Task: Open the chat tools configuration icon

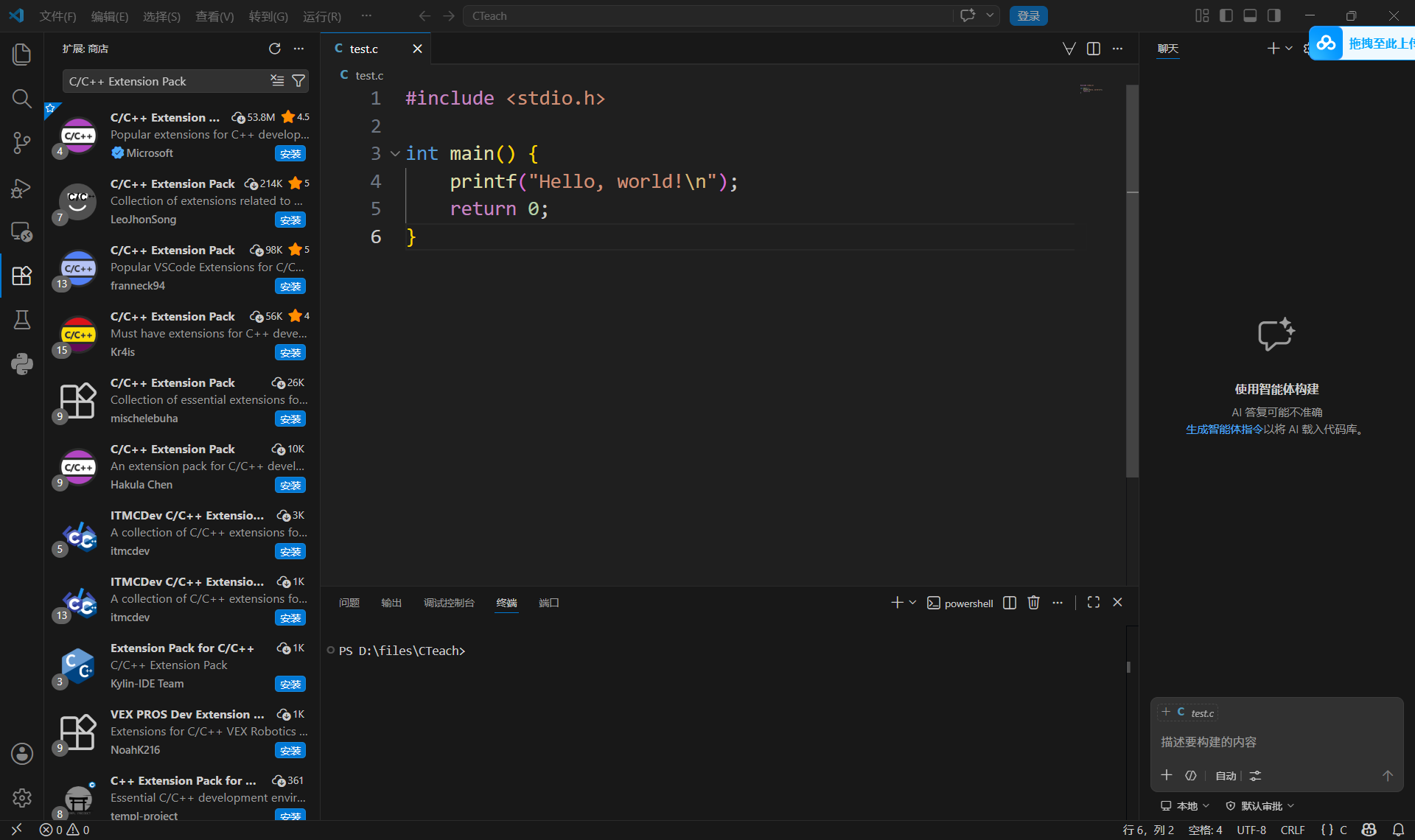Action: click(x=1255, y=775)
